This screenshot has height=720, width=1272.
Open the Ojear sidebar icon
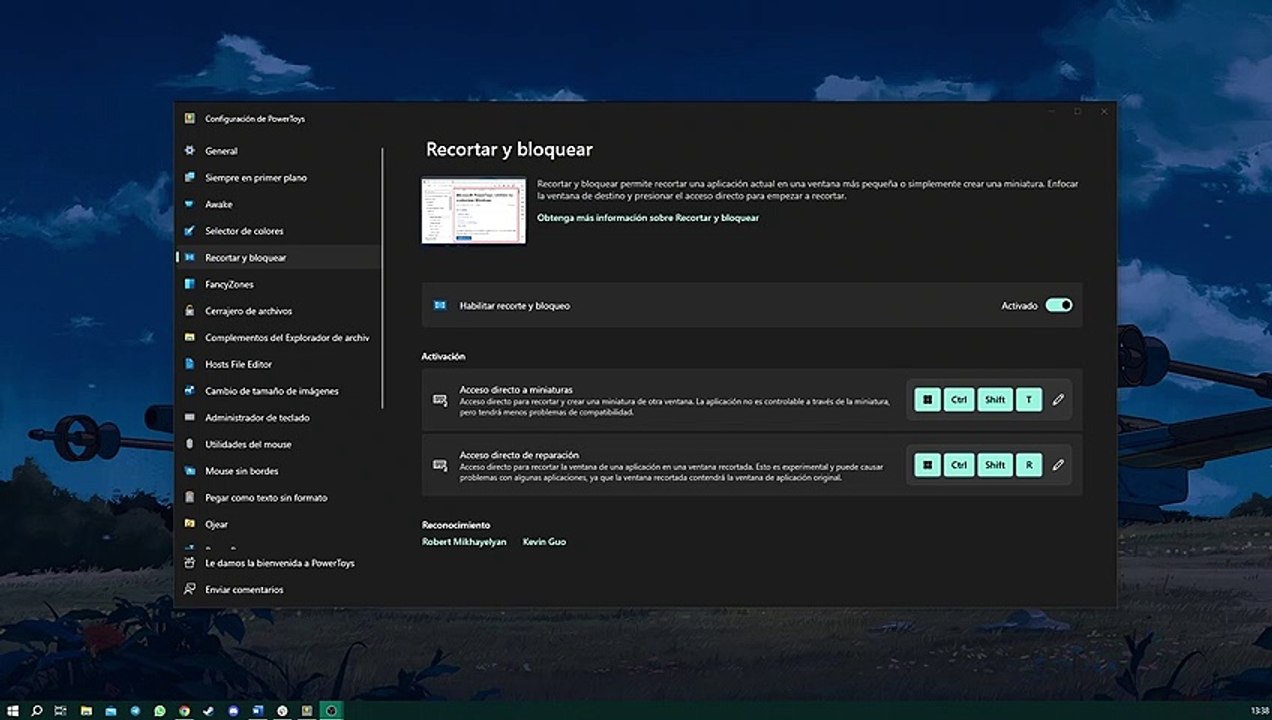[189, 524]
